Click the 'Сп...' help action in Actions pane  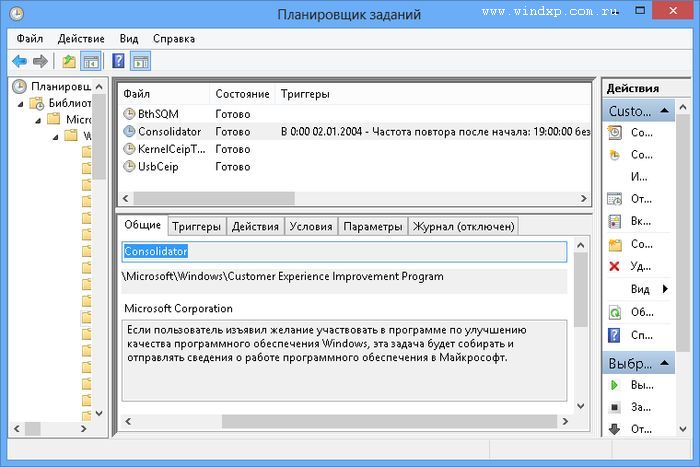point(631,335)
